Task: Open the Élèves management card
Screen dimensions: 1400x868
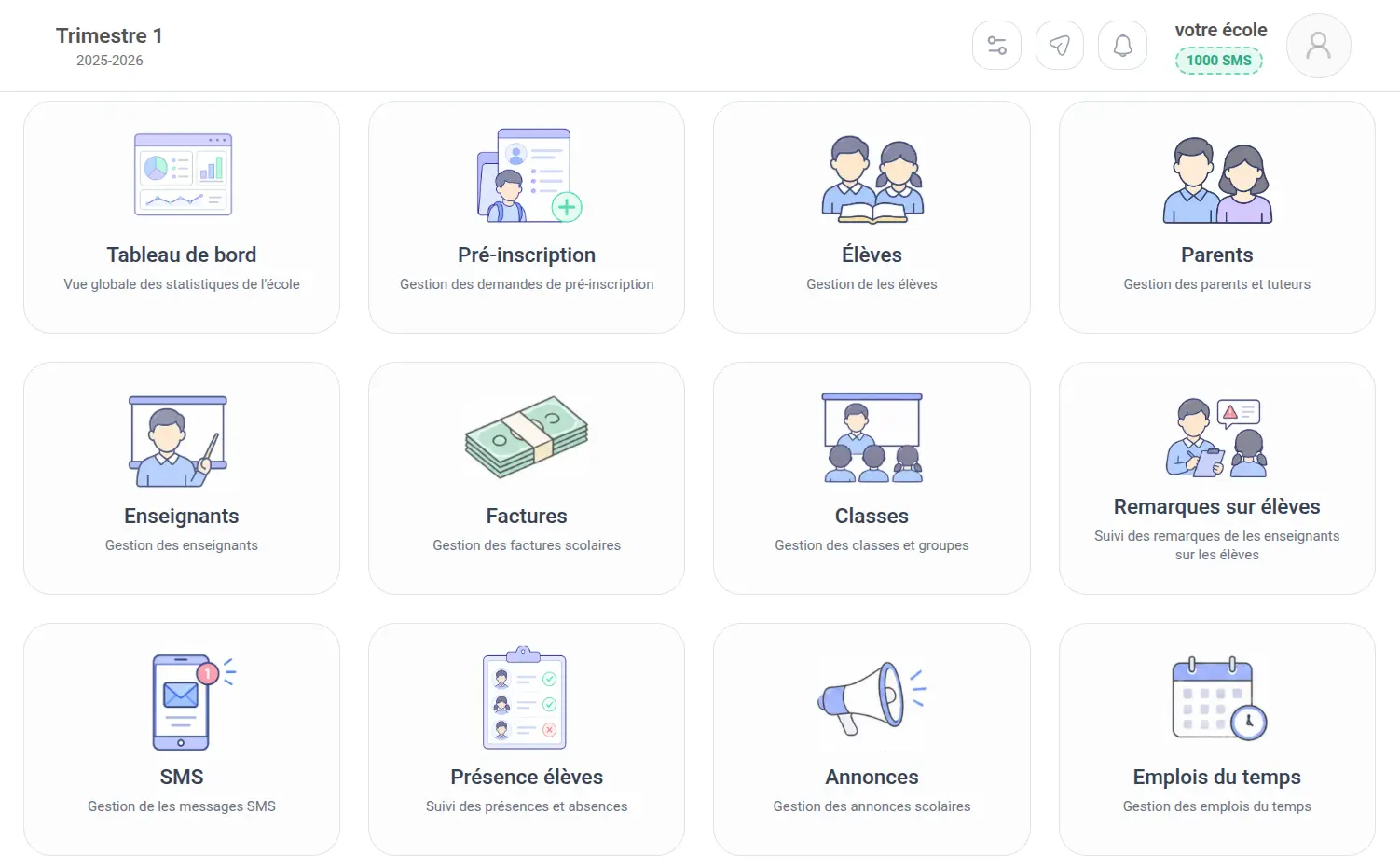Action: (872, 217)
